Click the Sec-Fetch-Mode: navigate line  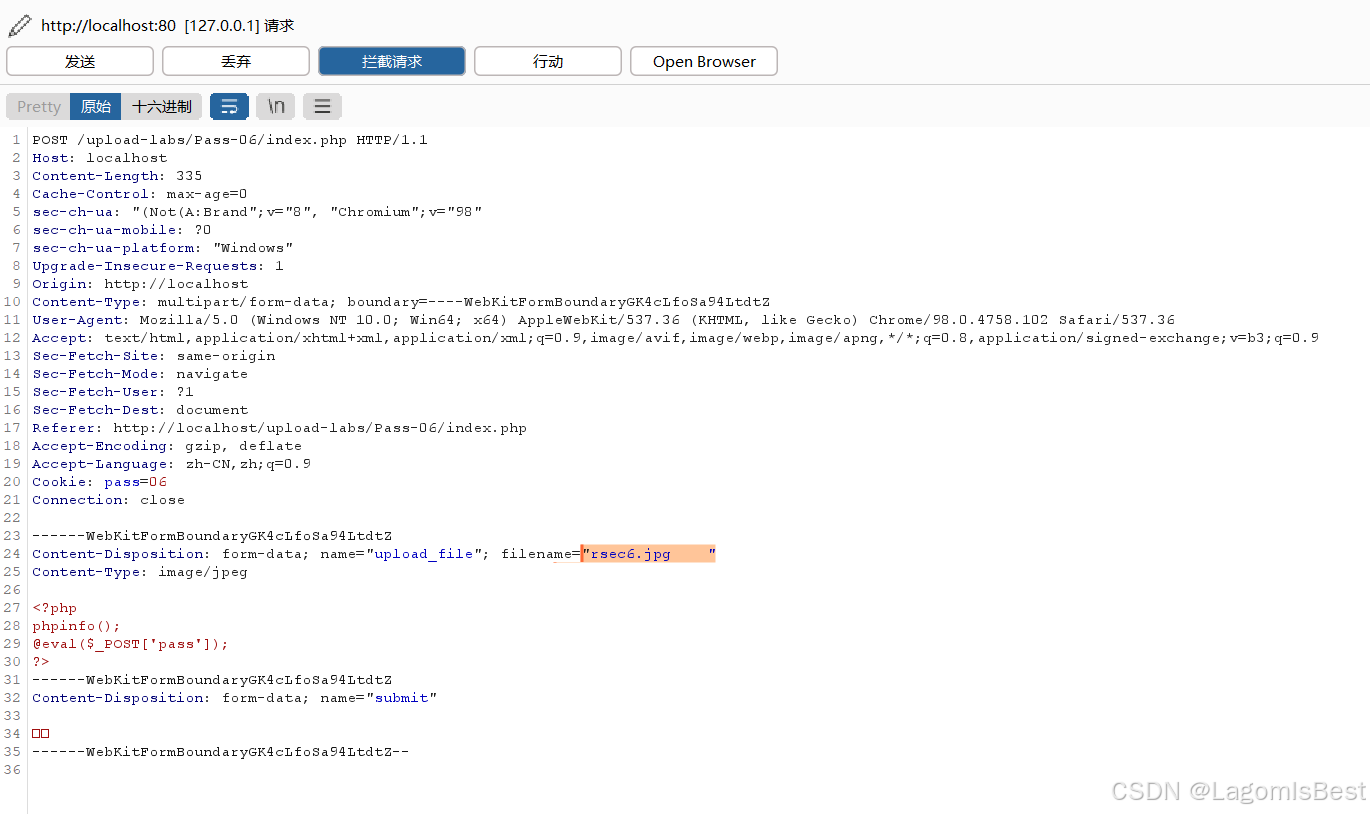140,374
